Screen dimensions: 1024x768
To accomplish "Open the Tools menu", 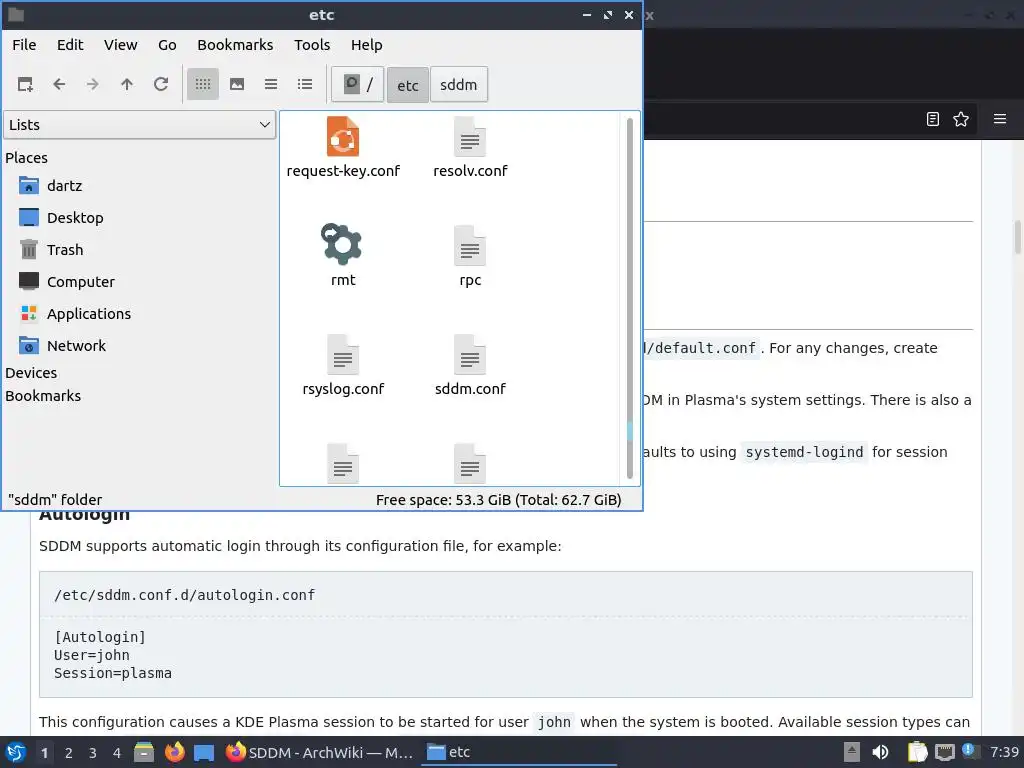I will coord(312,45).
